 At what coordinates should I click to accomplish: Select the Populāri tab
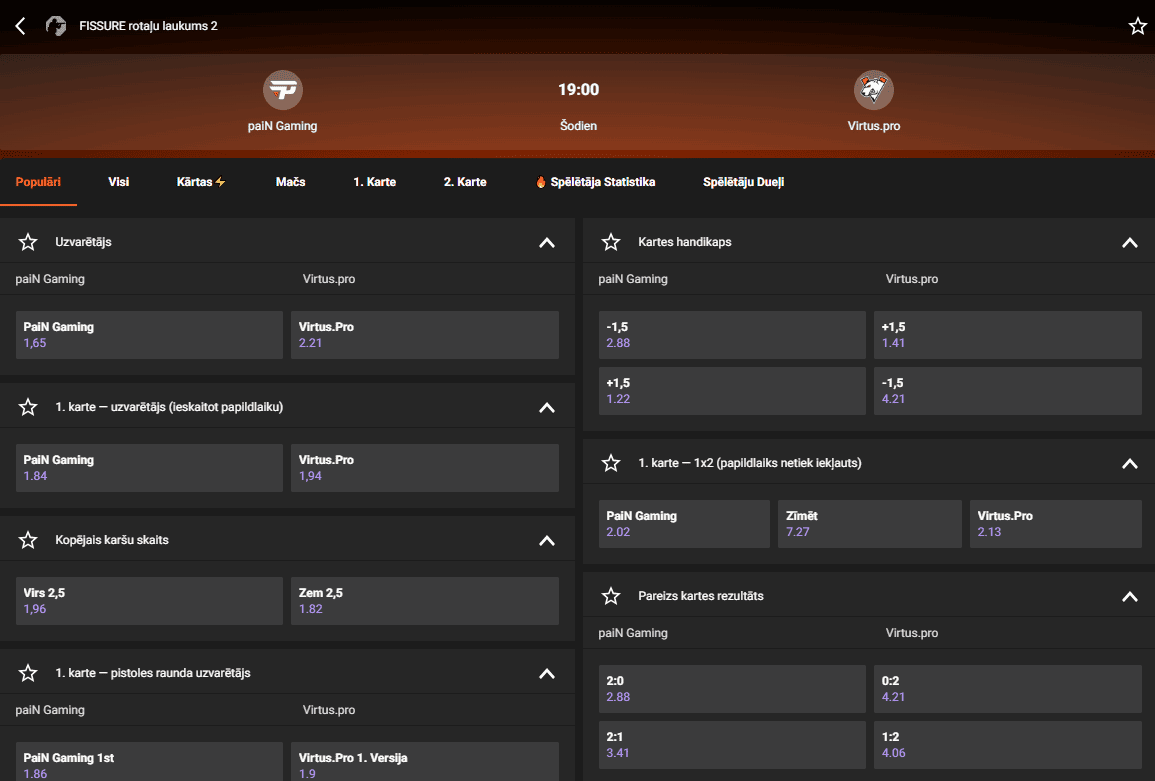(38, 182)
